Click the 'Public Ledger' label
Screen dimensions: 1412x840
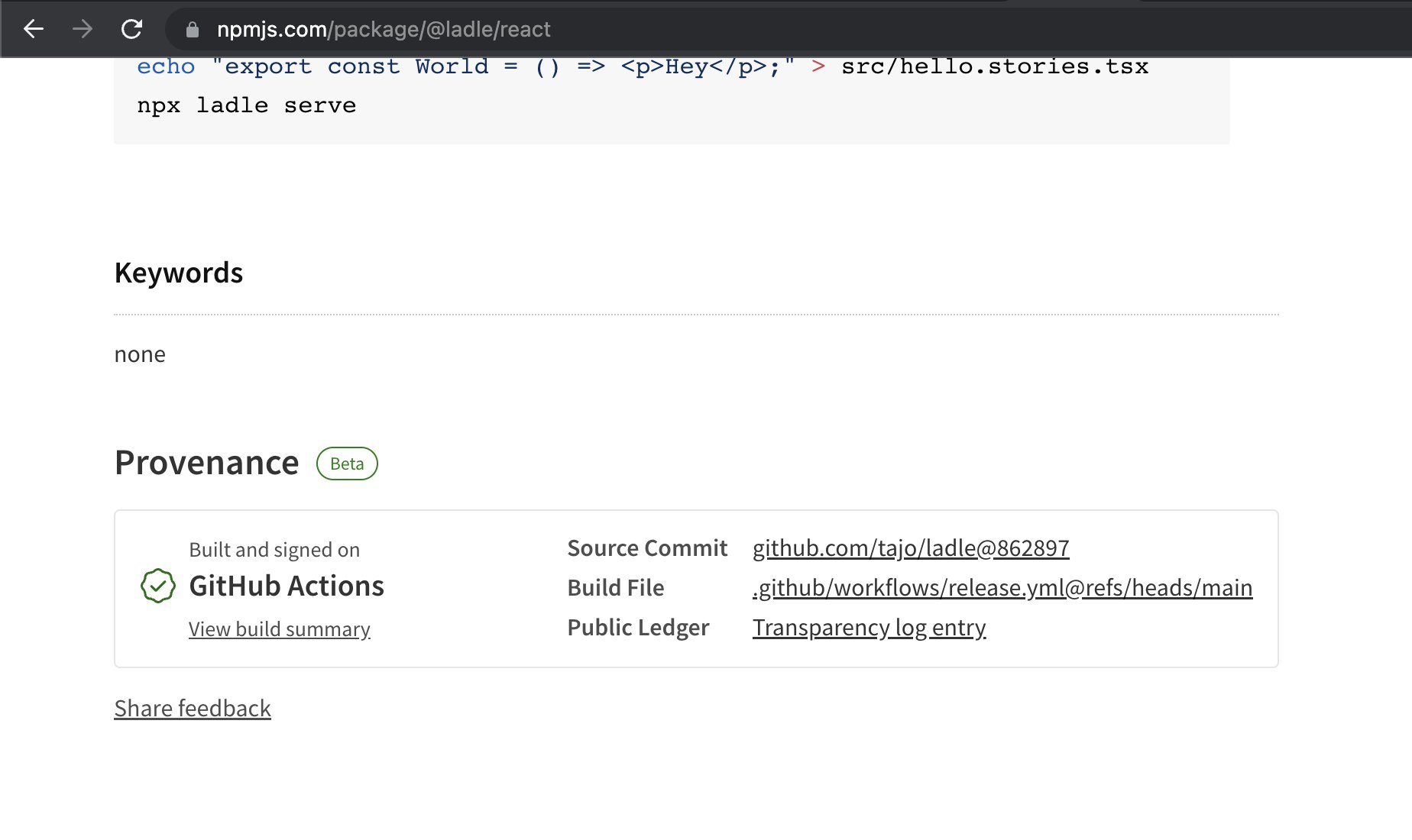point(638,627)
